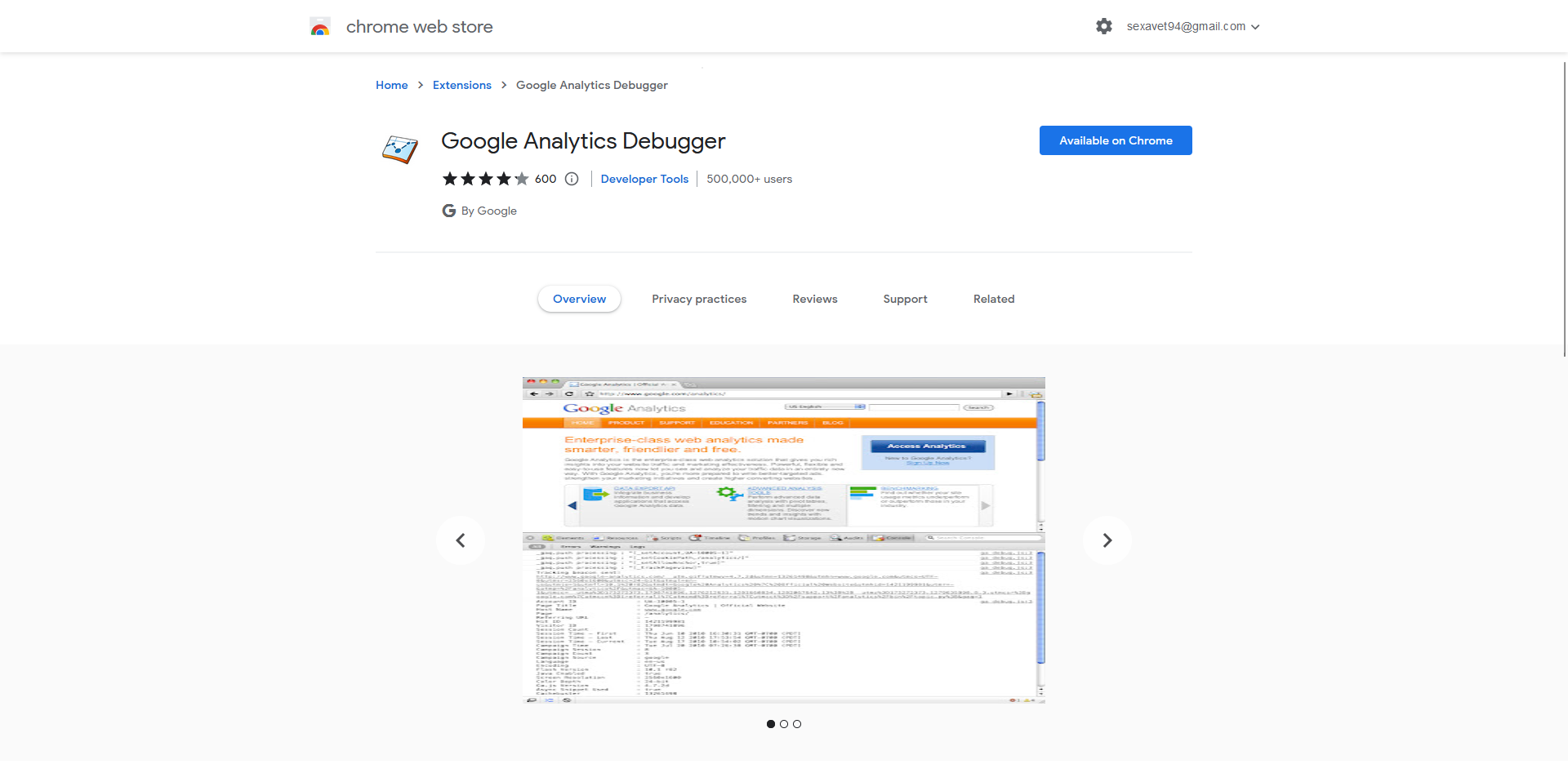Click the Google G publisher icon
Image resolution: width=1568 pixels, height=773 pixels.
[x=449, y=211]
